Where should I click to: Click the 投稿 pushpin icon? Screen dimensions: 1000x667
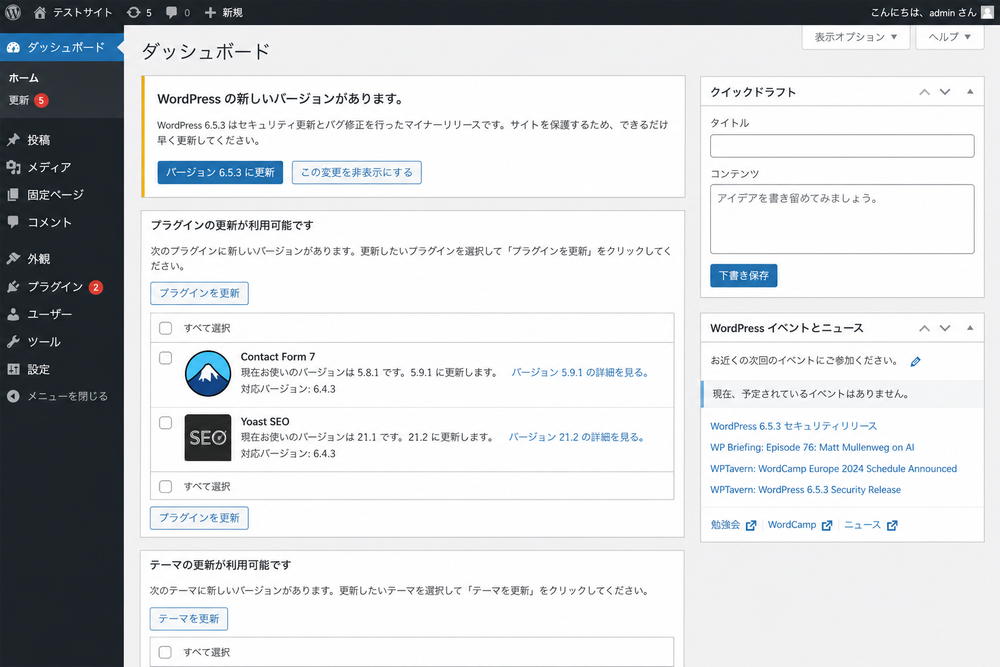(13, 140)
